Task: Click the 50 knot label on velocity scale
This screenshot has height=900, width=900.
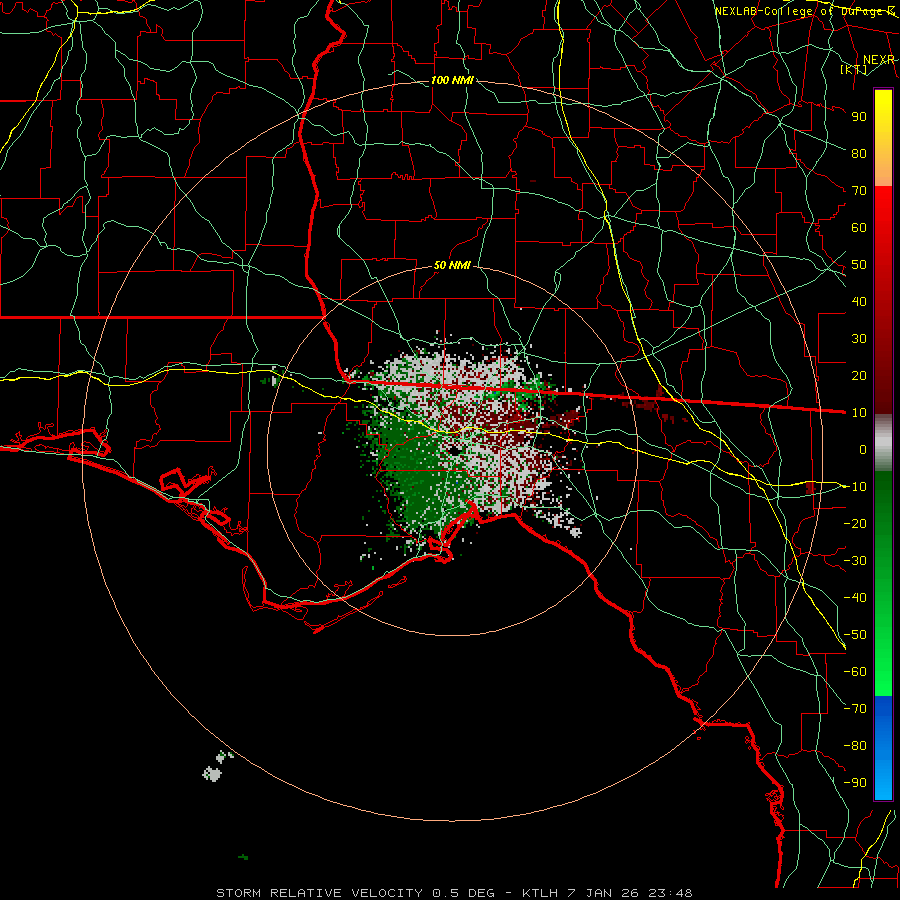Action: pos(859,265)
